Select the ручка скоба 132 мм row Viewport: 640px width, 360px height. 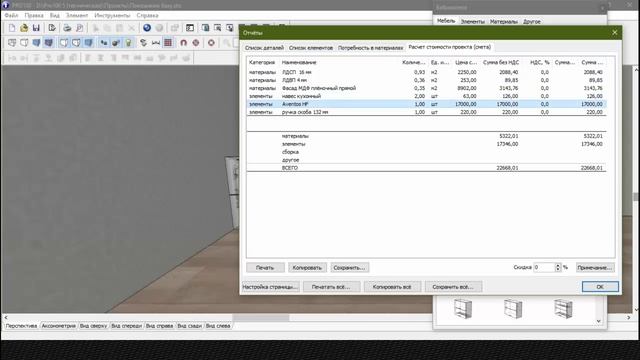(x=426, y=112)
